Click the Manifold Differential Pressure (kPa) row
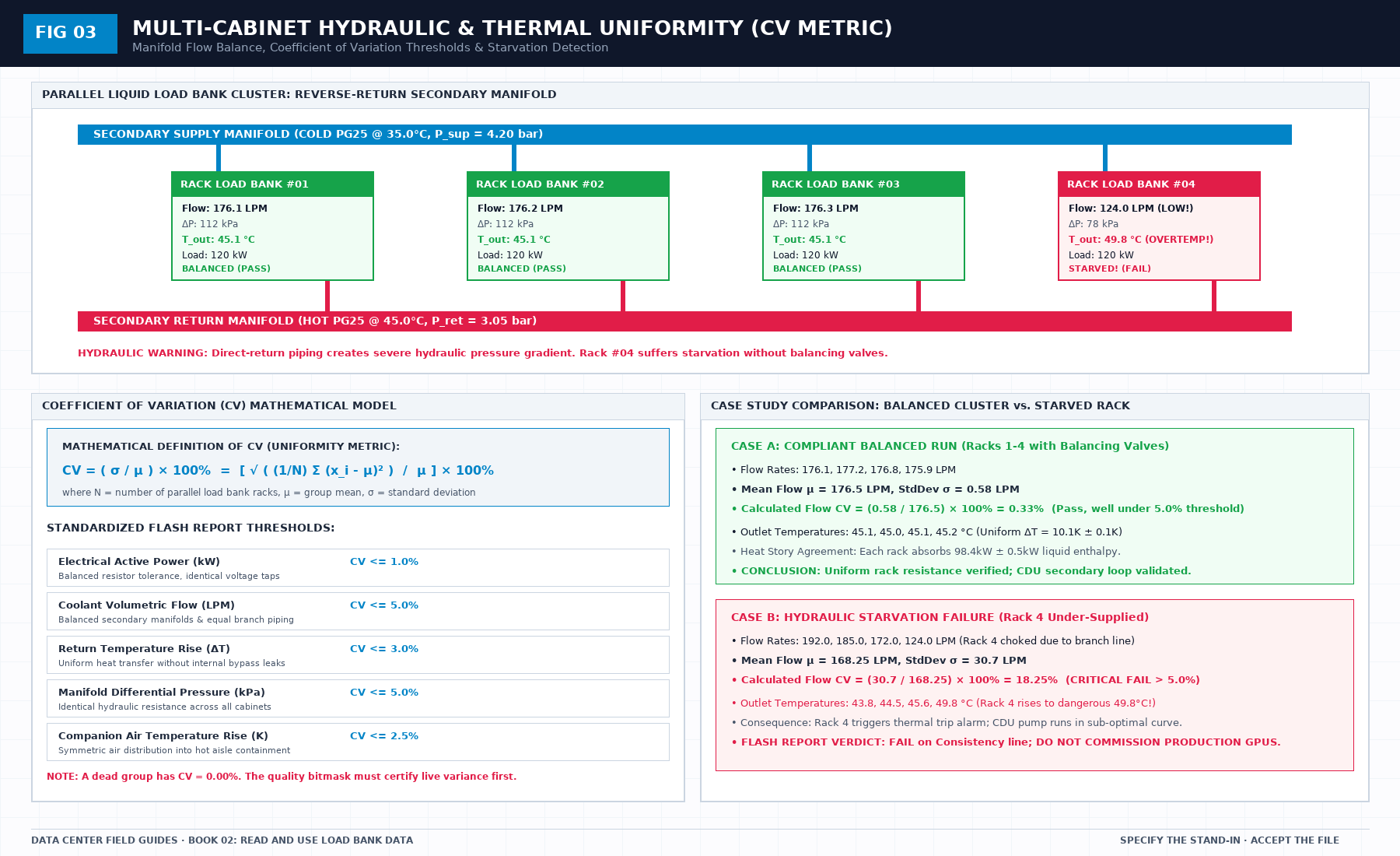The image size is (1400, 856). tap(358, 699)
